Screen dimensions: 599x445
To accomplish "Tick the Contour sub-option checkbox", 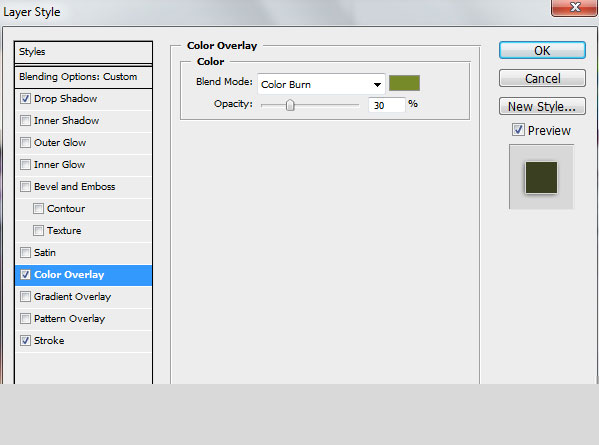I will coord(38,209).
